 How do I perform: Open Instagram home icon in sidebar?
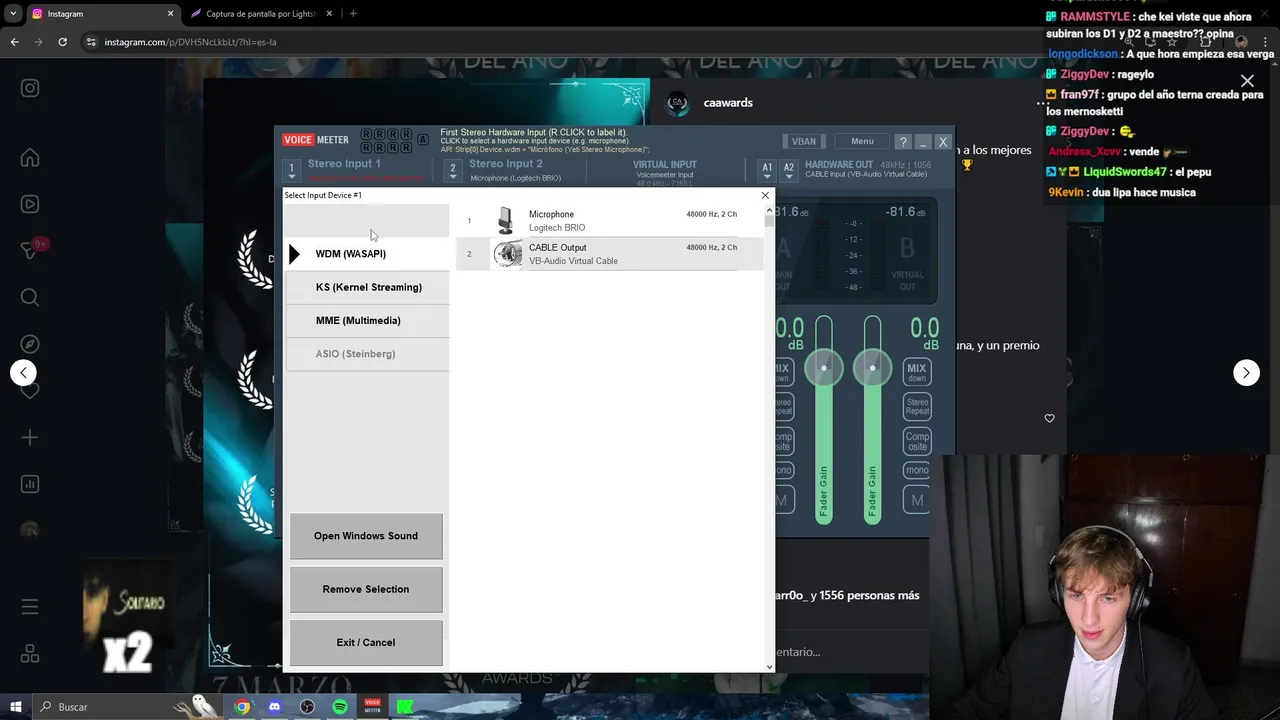pyautogui.click(x=30, y=158)
